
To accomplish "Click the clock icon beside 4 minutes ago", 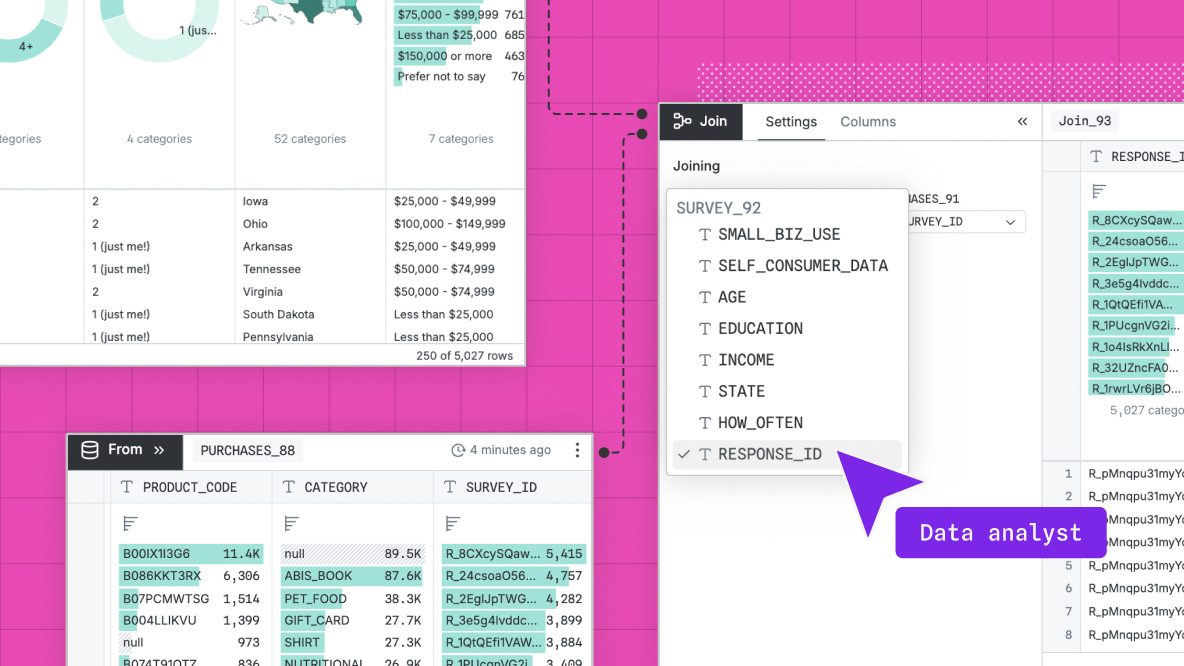I will (458, 450).
